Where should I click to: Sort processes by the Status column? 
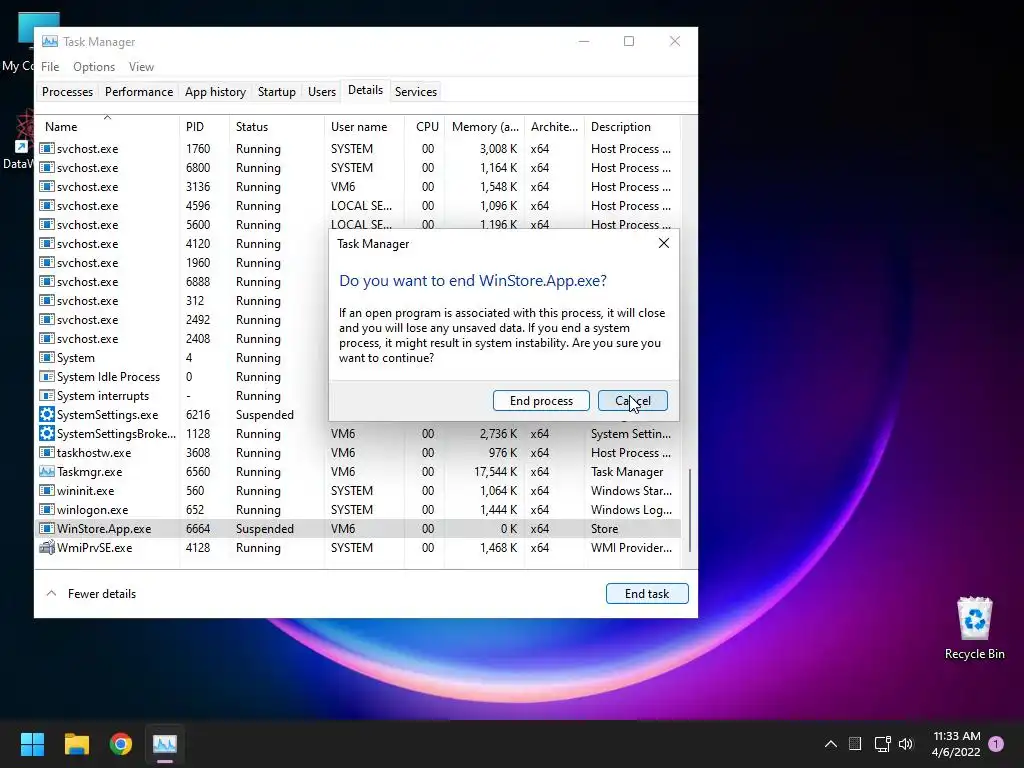(x=276, y=127)
